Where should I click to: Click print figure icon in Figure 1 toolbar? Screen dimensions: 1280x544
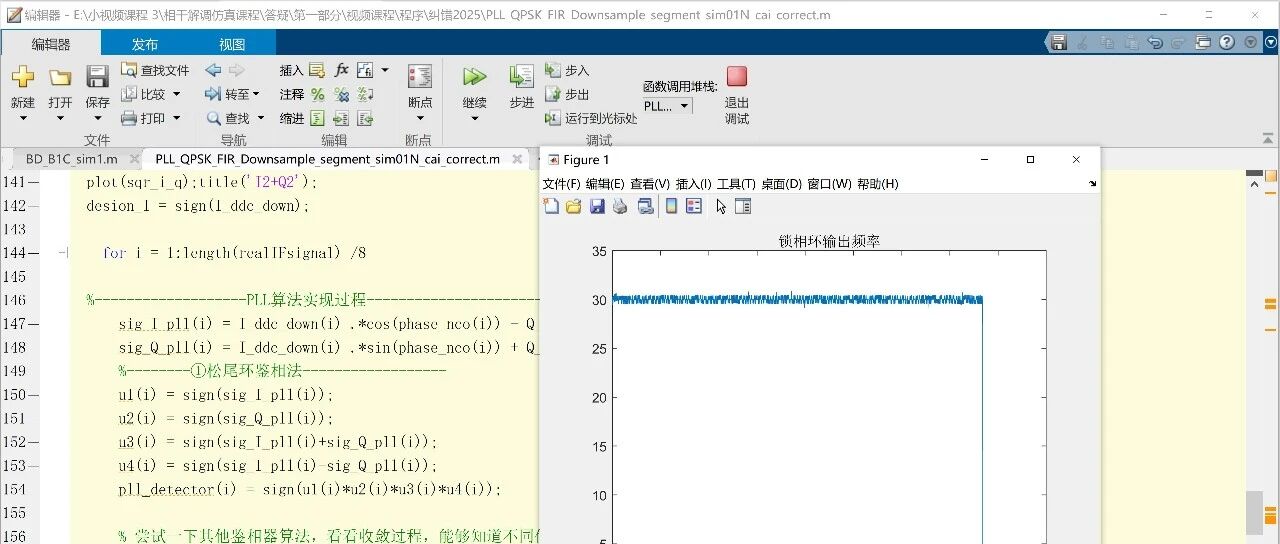pos(620,206)
